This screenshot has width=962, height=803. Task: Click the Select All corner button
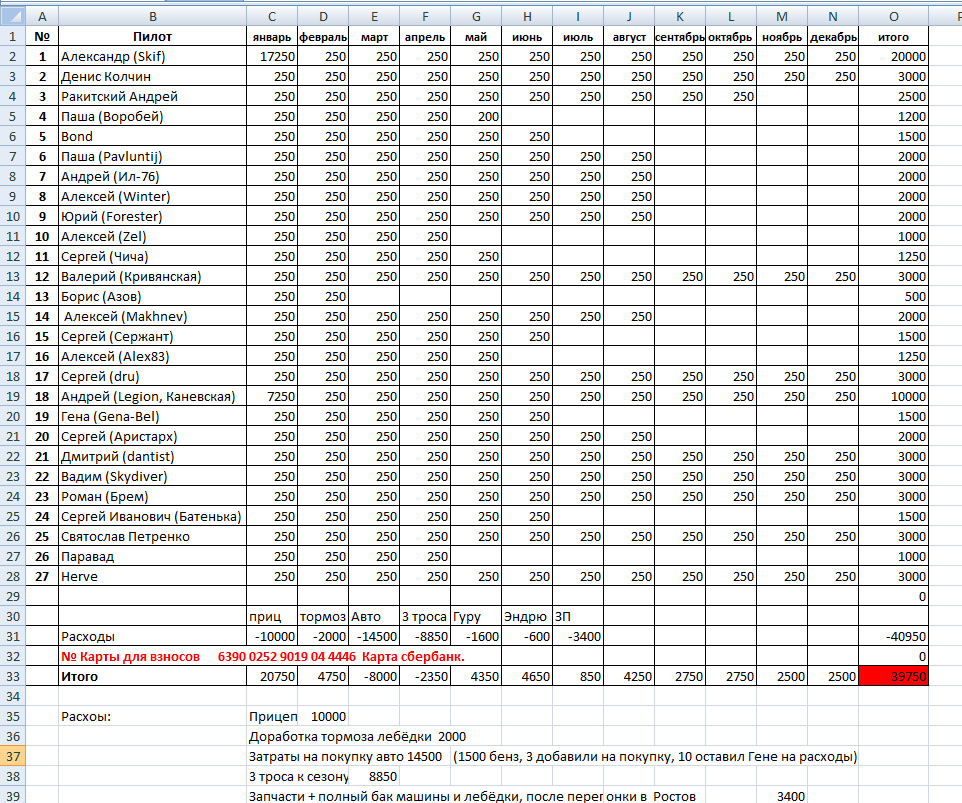click(12, 16)
